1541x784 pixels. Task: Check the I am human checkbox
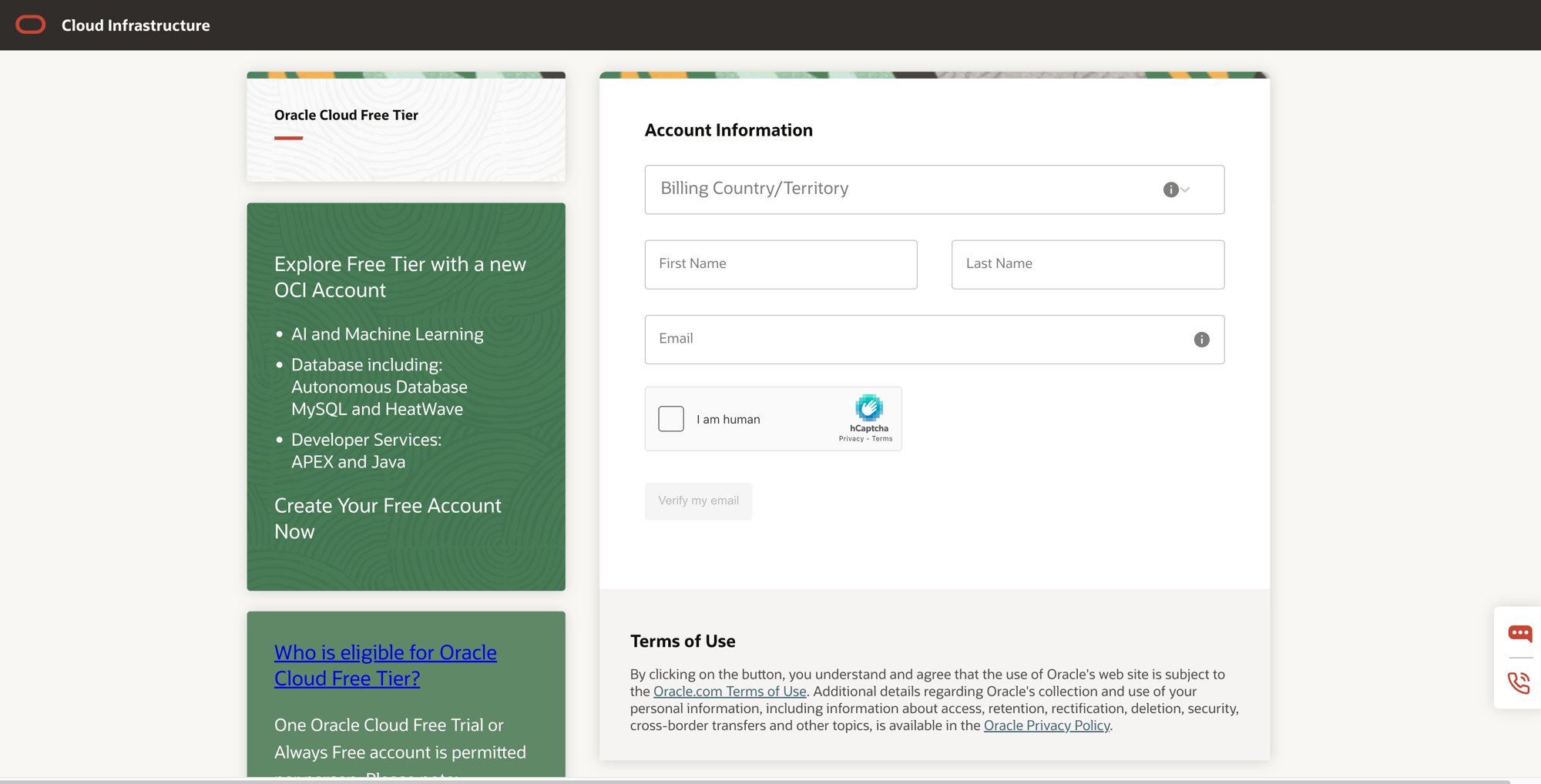[671, 419]
